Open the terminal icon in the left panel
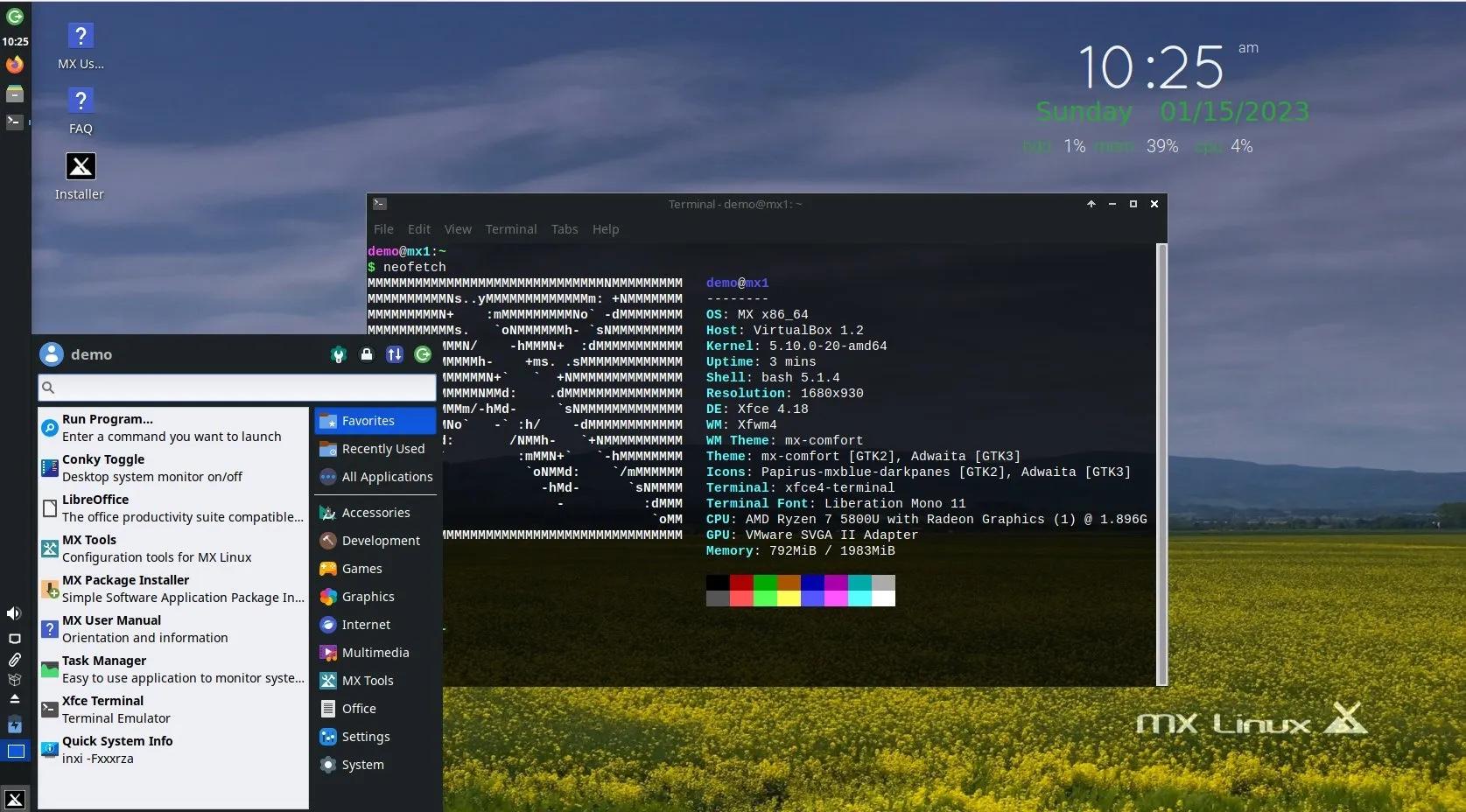 pos(14,122)
